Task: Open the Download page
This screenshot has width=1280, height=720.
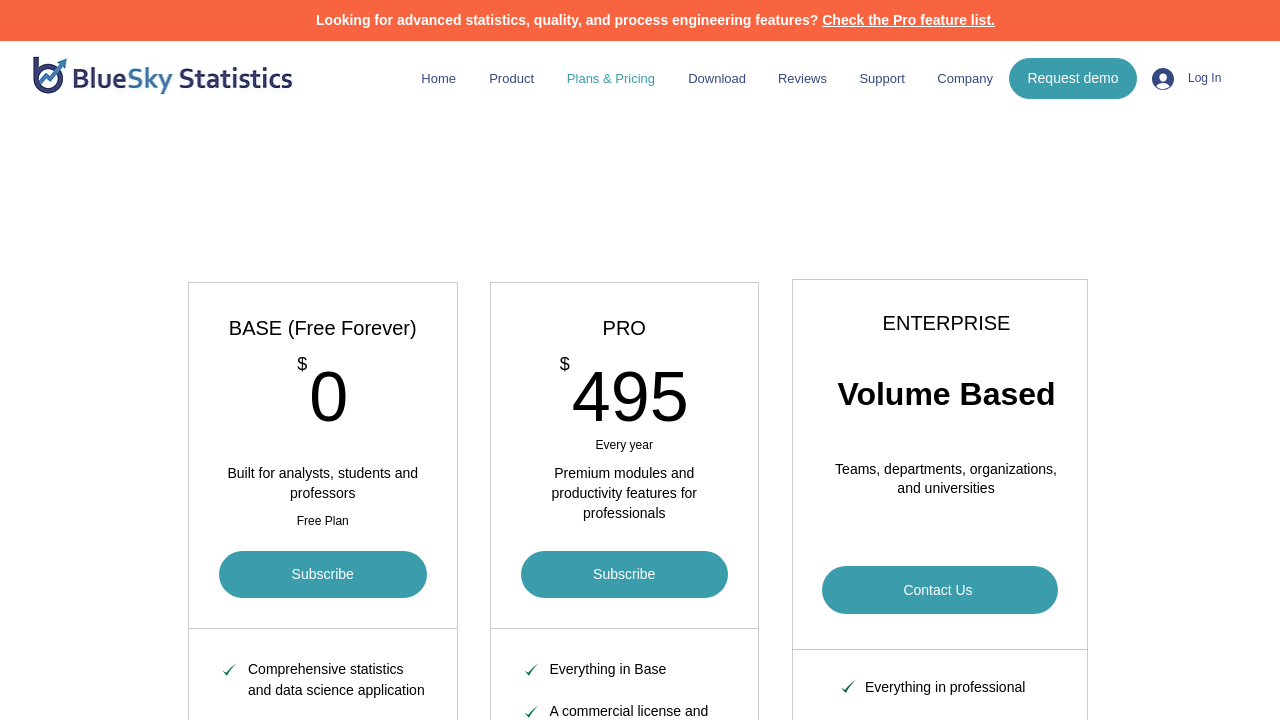Action: click(716, 79)
